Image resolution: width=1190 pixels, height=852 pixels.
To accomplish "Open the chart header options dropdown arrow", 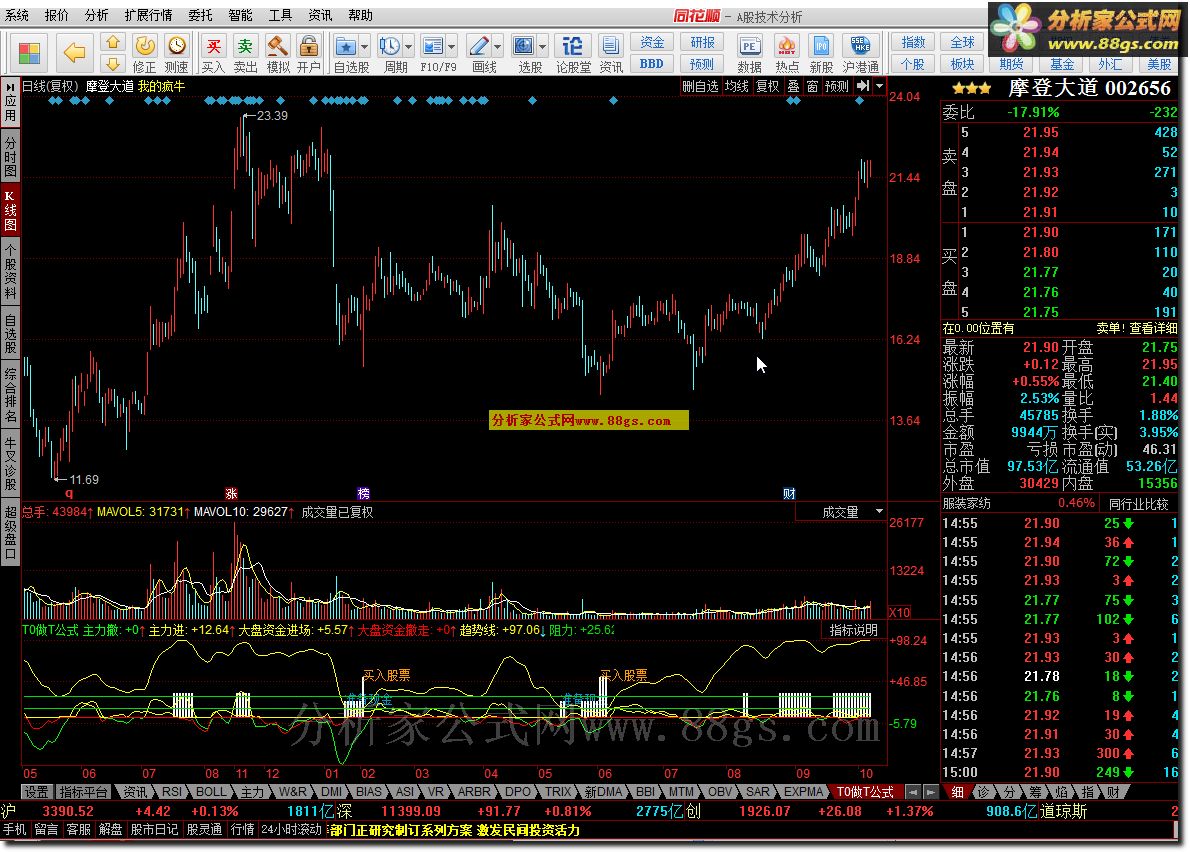I will (x=880, y=86).
